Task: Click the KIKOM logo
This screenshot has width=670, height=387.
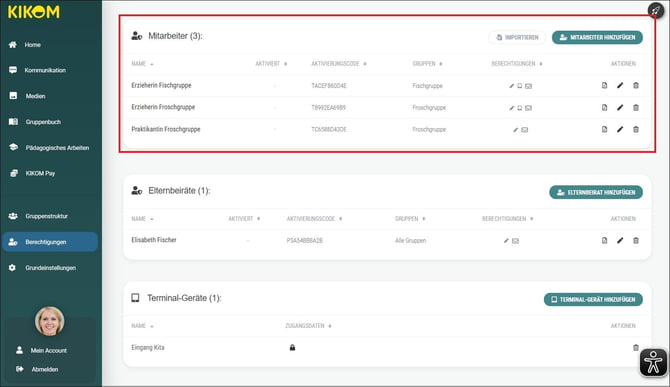Action: (x=34, y=12)
